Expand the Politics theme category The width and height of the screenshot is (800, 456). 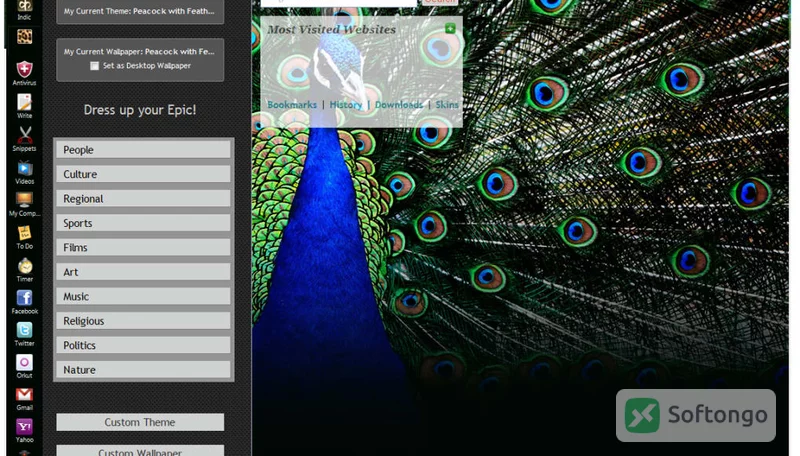coord(143,346)
